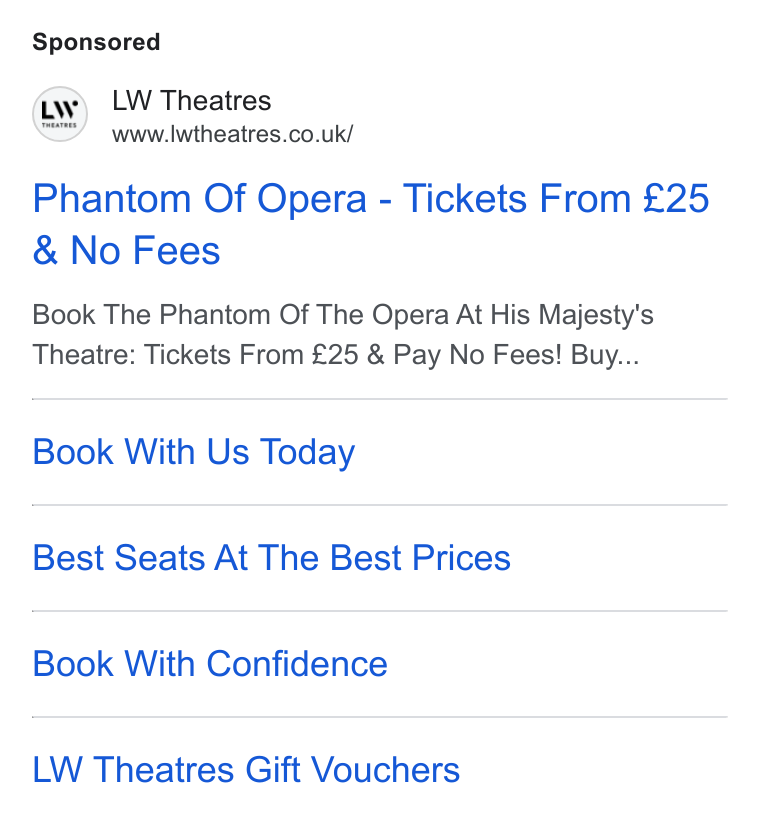Click the word 'Confidence' in the sitelink

[x=297, y=664]
